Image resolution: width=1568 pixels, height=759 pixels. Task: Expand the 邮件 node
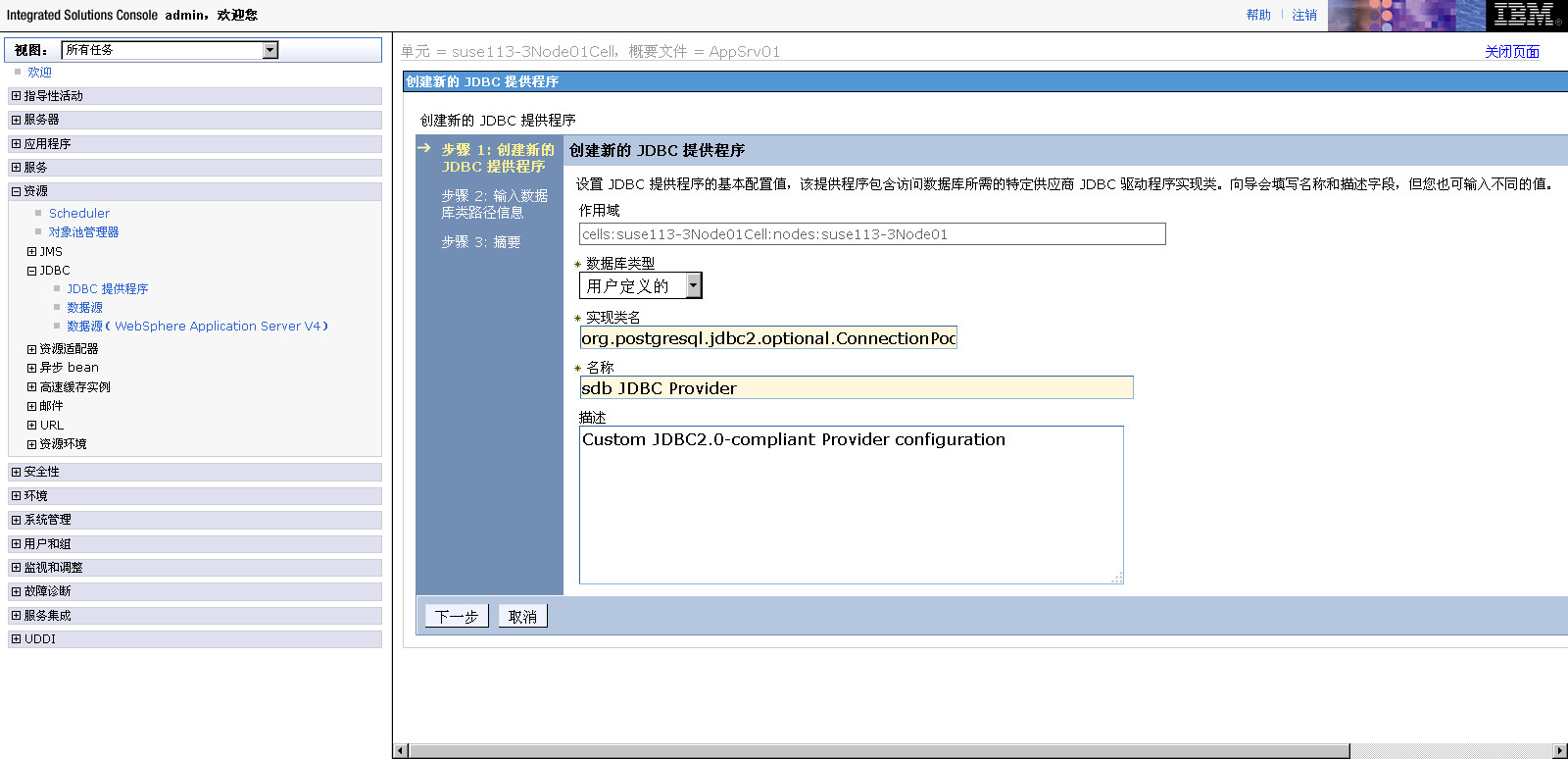pyautogui.click(x=31, y=406)
